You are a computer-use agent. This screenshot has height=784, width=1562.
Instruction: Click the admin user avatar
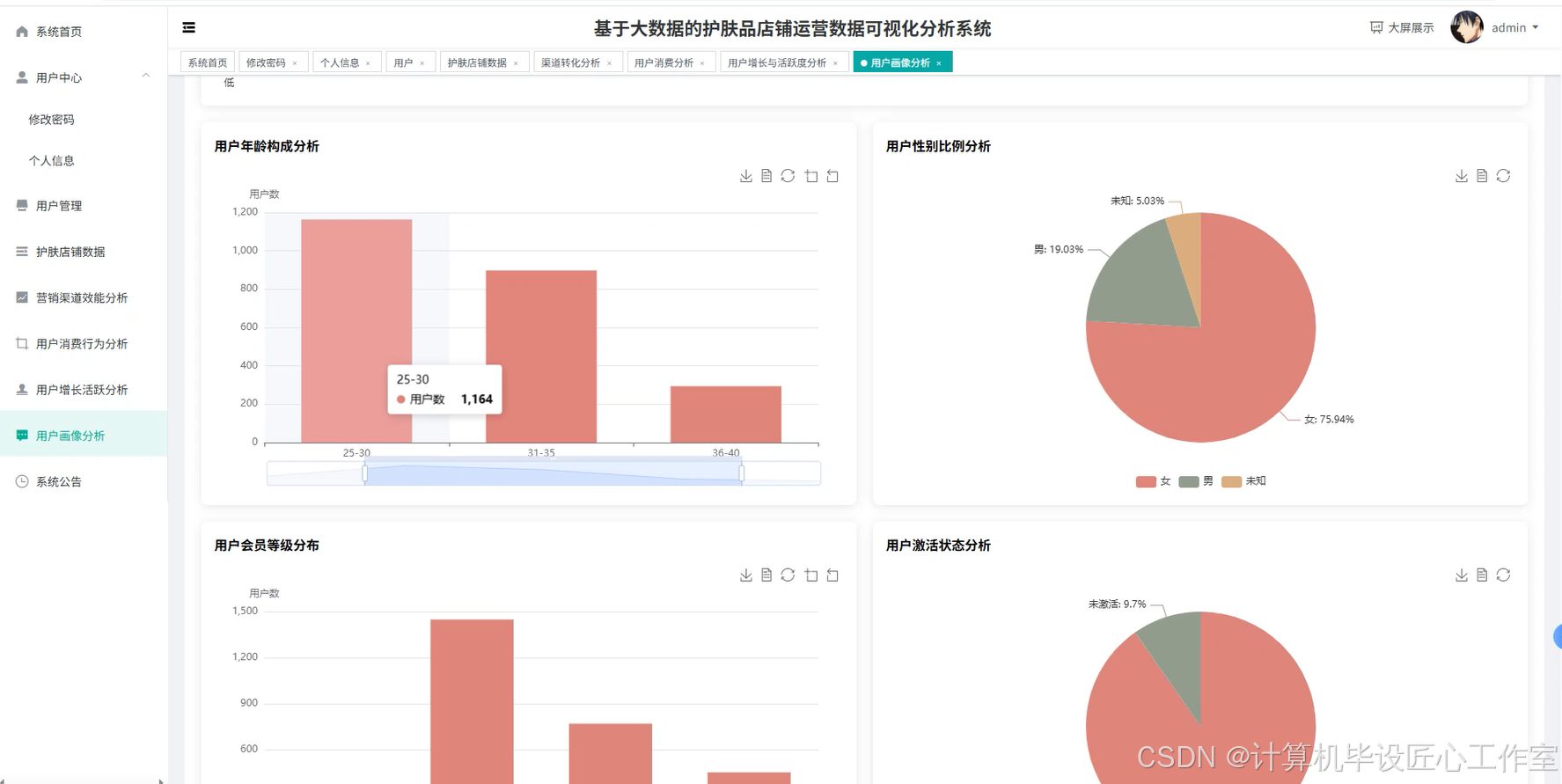coord(1466,27)
